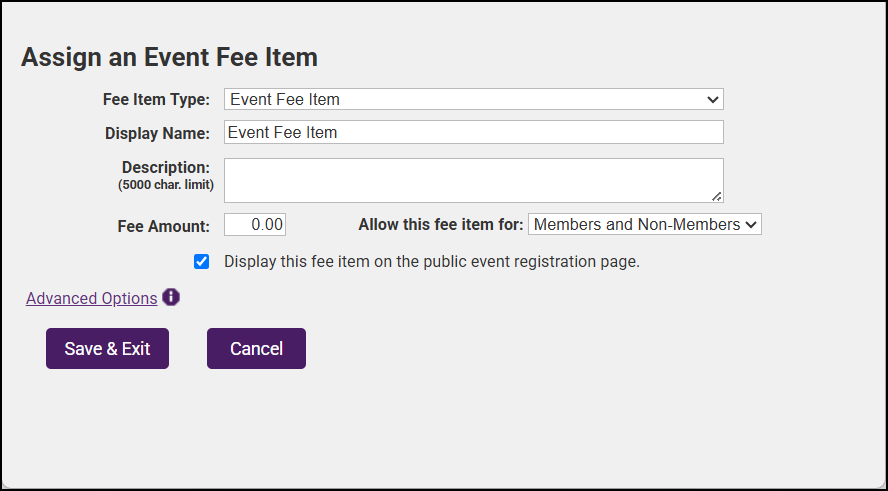This screenshot has width=888, height=491.
Task: Click the info icon beside Advanced Options
Action: pyautogui.click(x=171, y=297)
